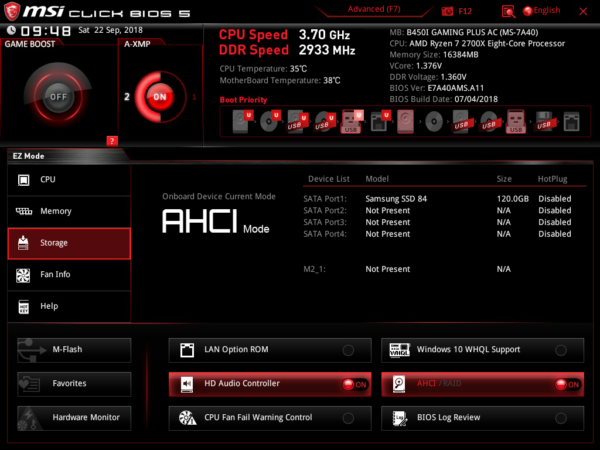Open the Help section
Viewport: 600px width, 450px height.
(x=69, y=307)
